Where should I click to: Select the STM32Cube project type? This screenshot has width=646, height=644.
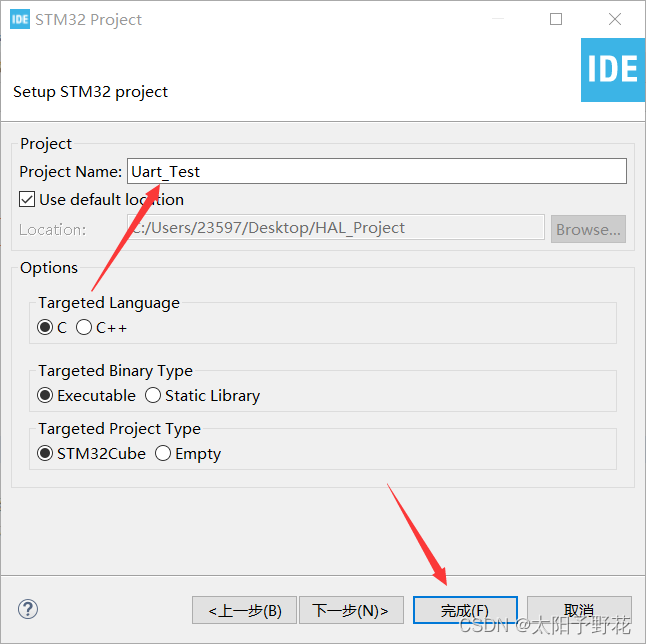point(44,453)
